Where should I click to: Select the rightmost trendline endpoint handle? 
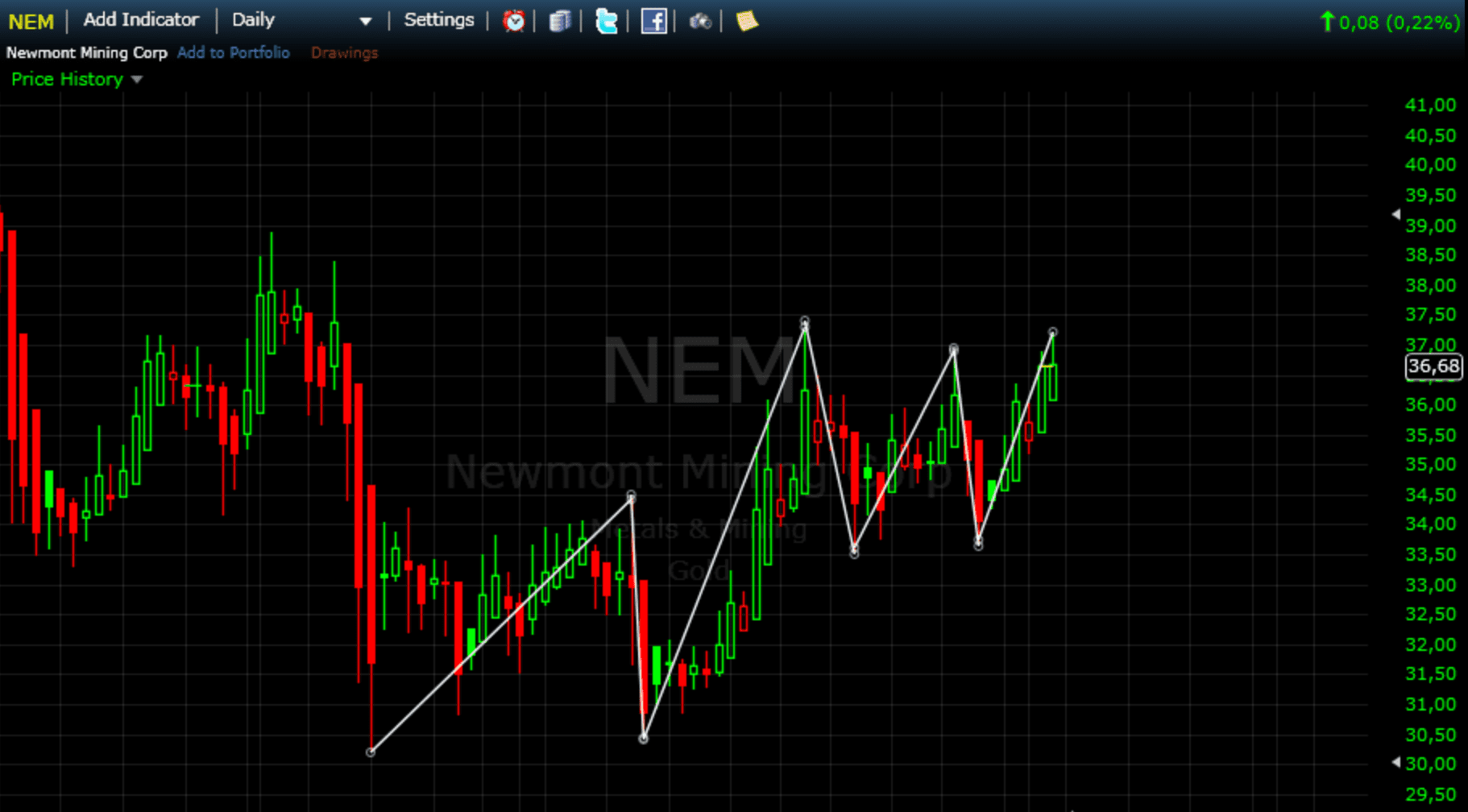1052,332
